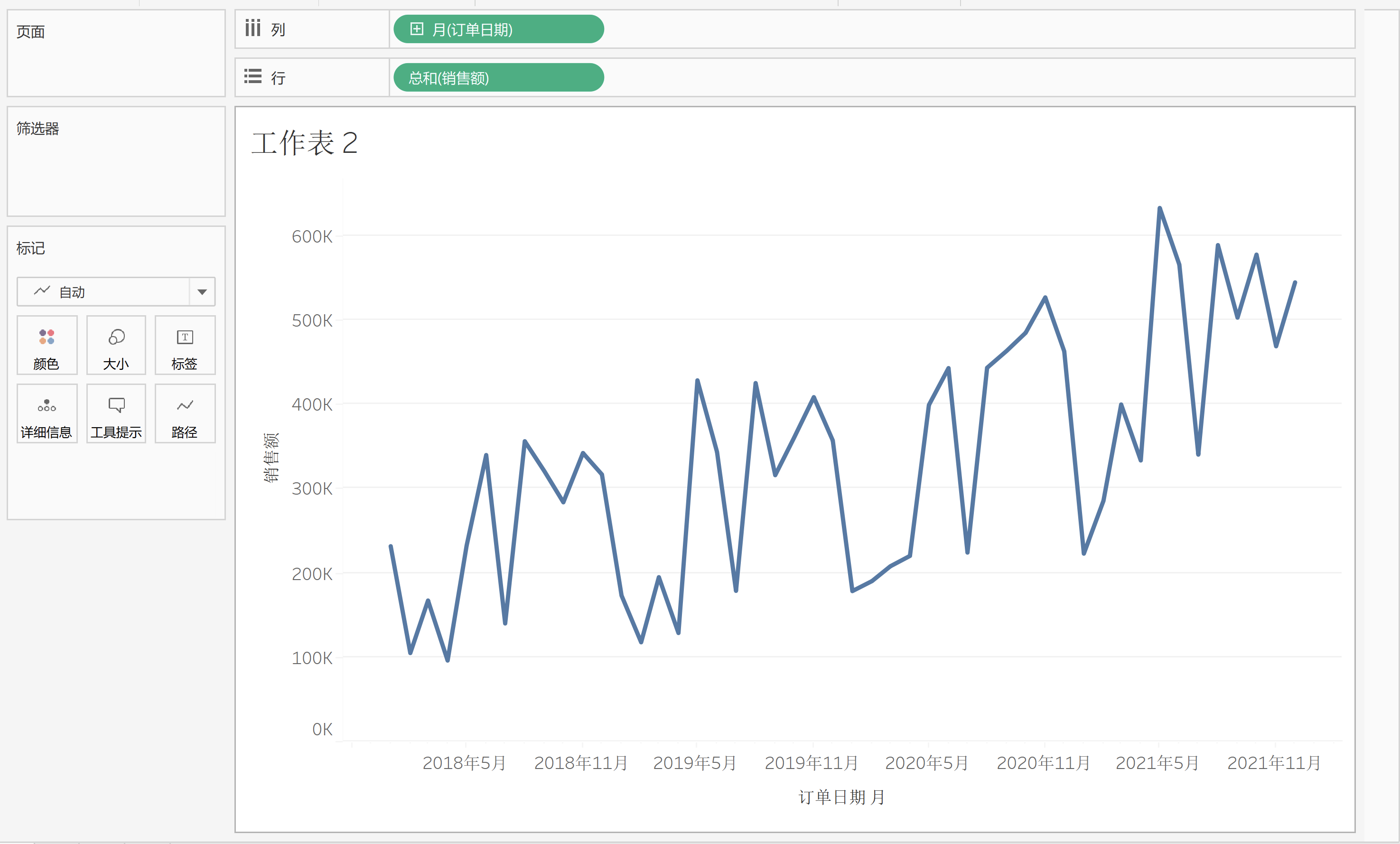This screenshot has height=844, width=1400.
Task: Open the 标签 label marks card
Action: [185, 345]
